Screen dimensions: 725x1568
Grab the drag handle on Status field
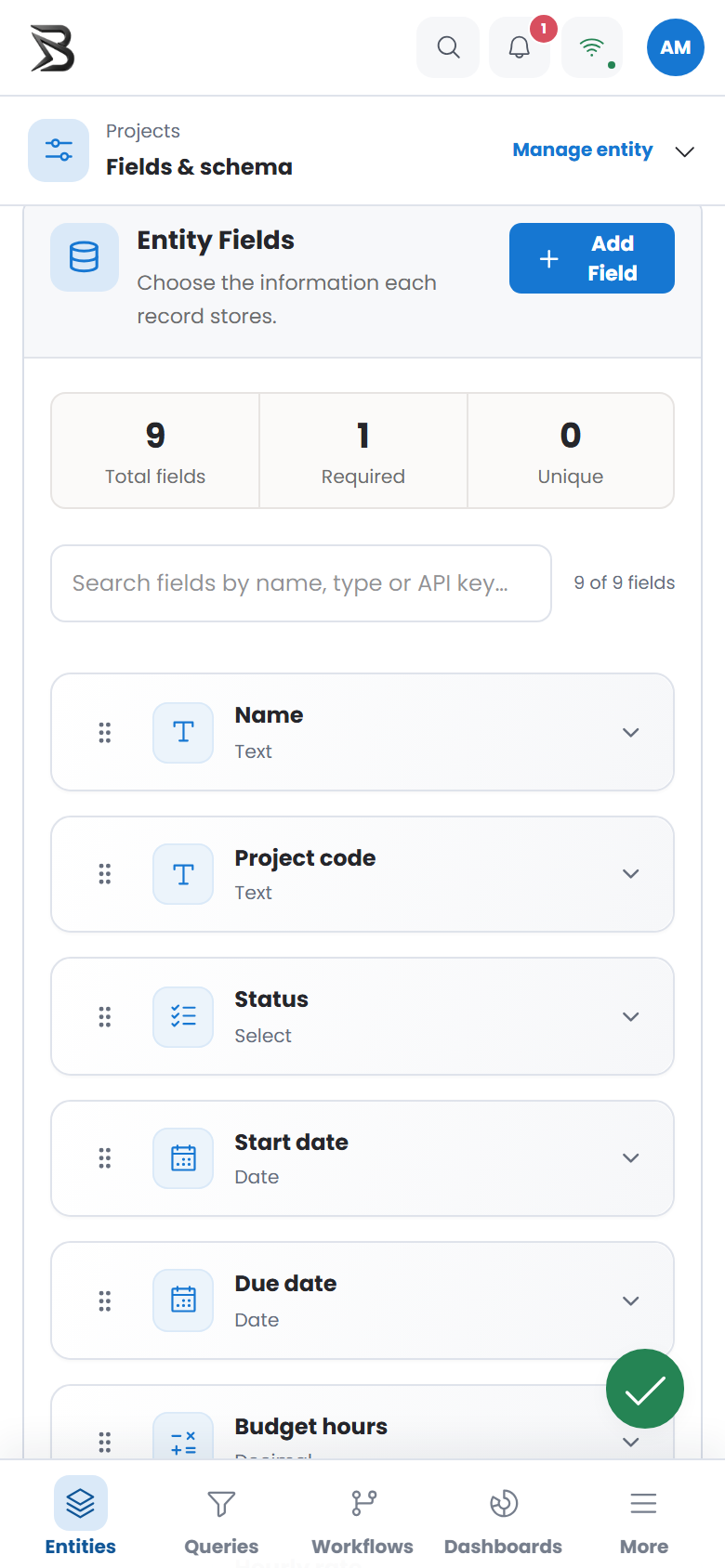105,1017
